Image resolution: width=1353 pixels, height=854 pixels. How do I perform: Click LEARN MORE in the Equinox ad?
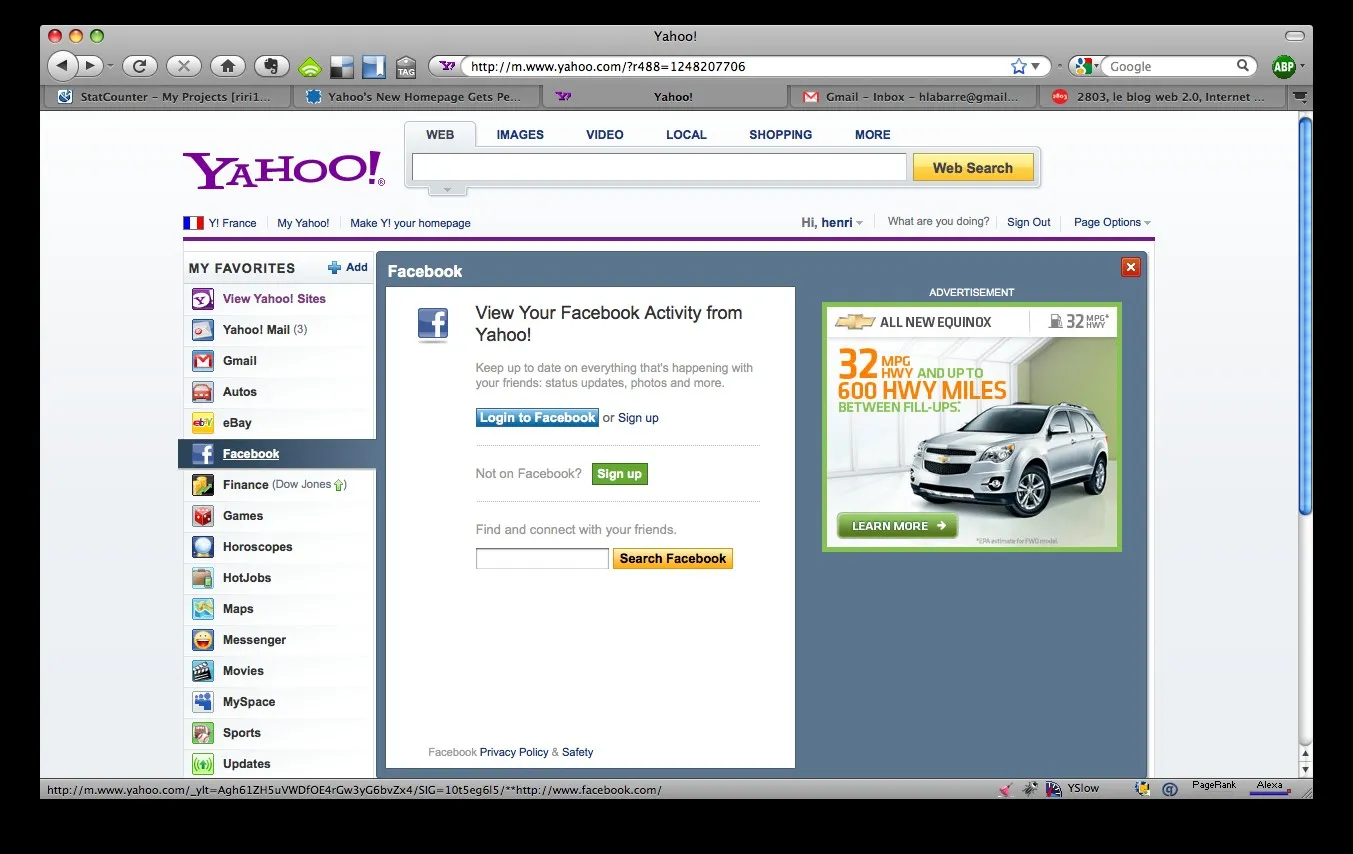pyautogui.click(x=897, y=526)
